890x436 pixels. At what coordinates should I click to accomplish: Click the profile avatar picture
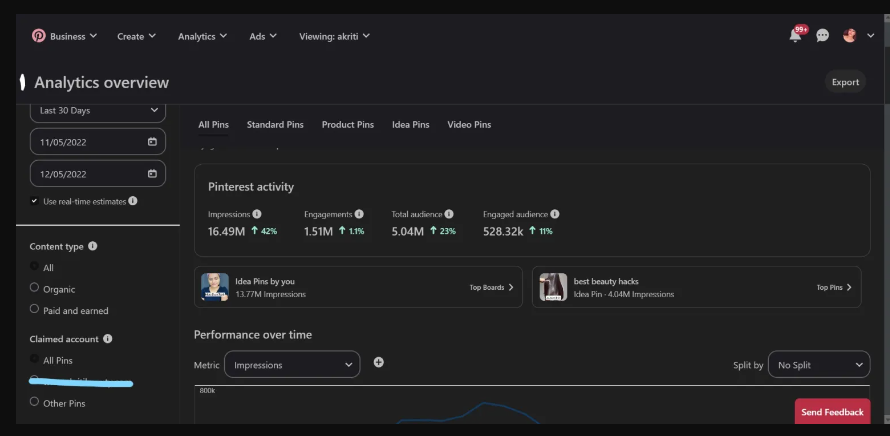849,36
